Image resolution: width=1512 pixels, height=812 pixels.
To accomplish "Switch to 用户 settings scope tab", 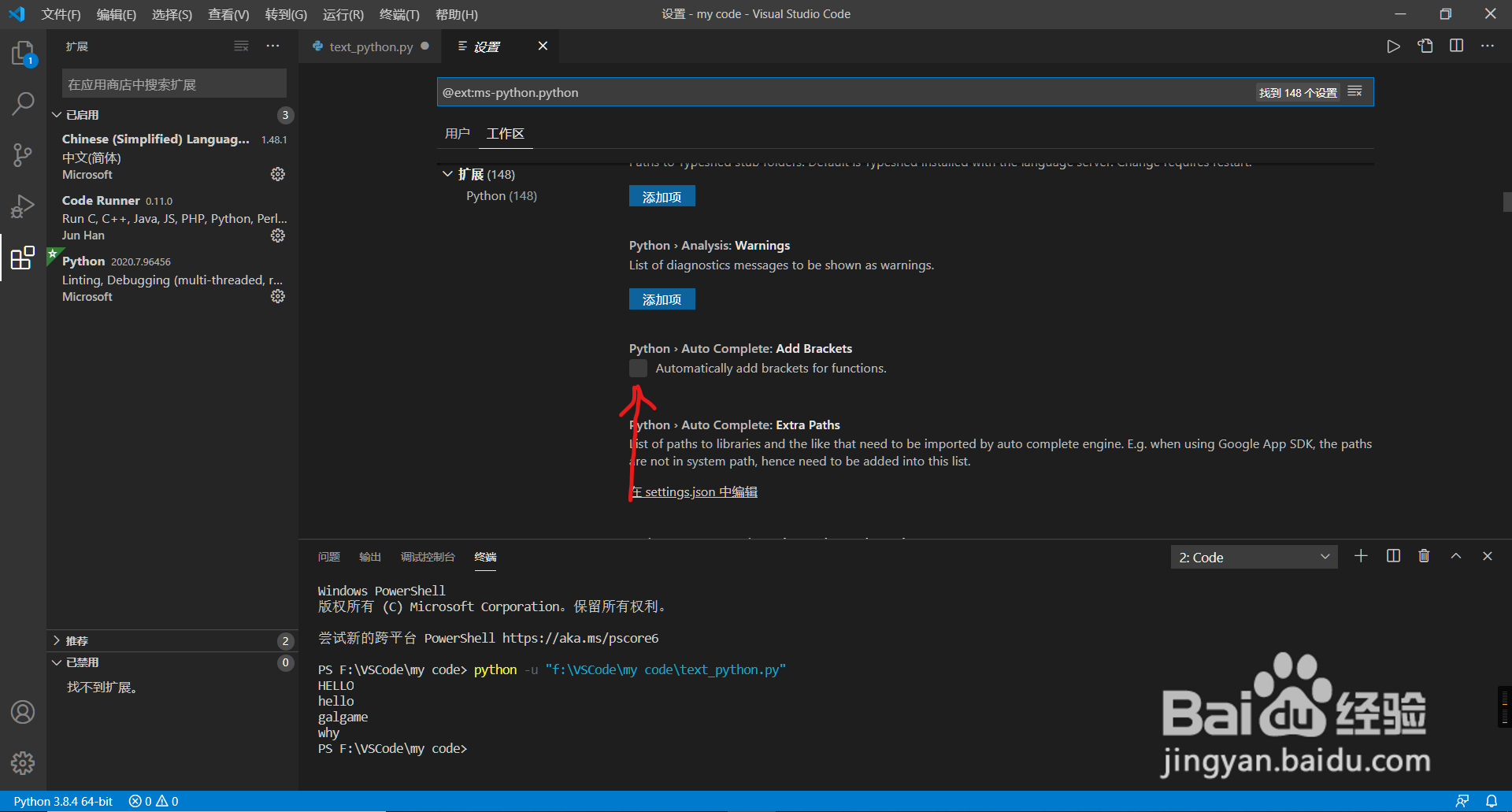I will pyautogui.click(x=457, y=134).
